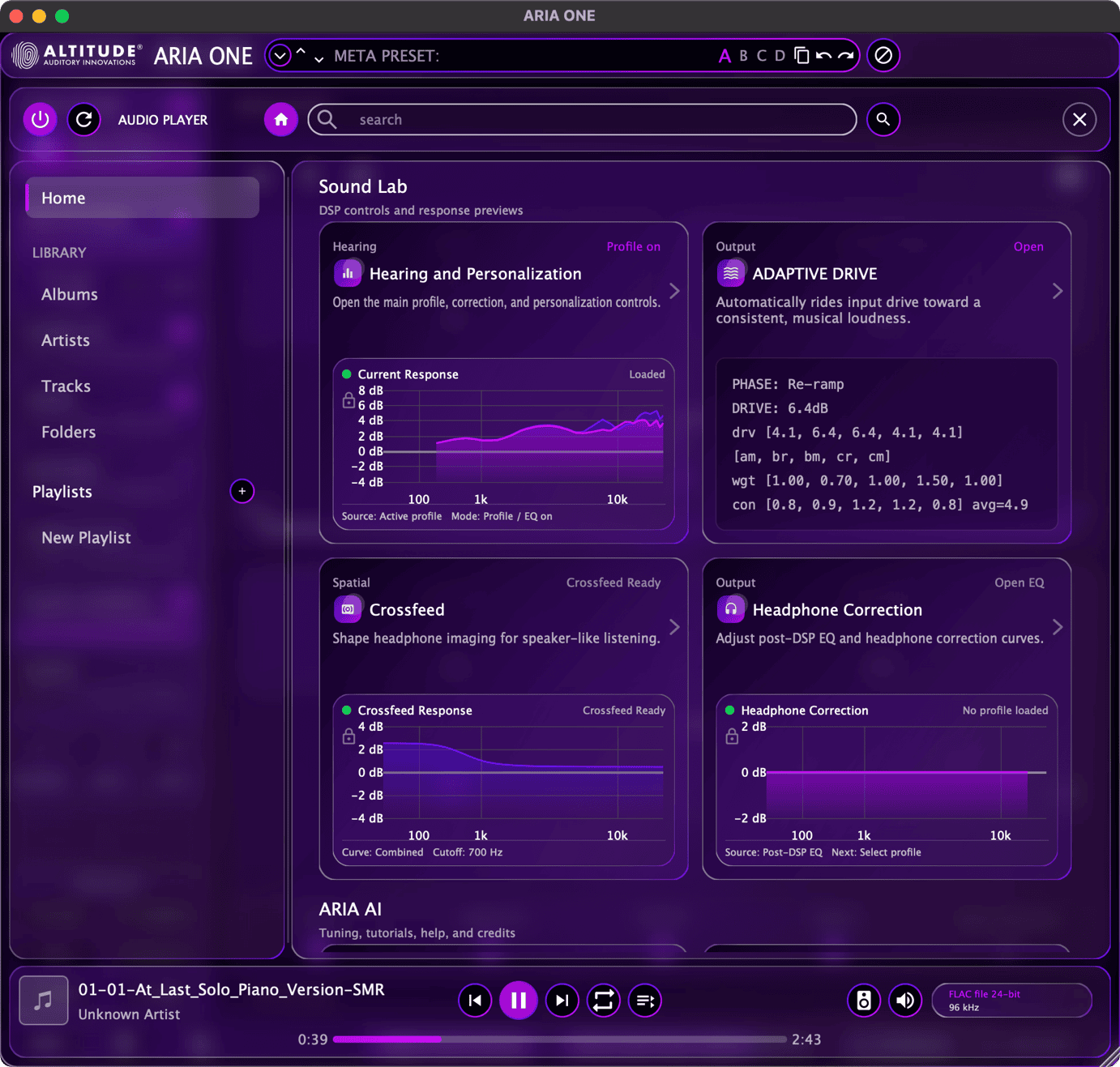Select preset slot C
This screenshot has height=1067, width=1120.
point(761,56)
